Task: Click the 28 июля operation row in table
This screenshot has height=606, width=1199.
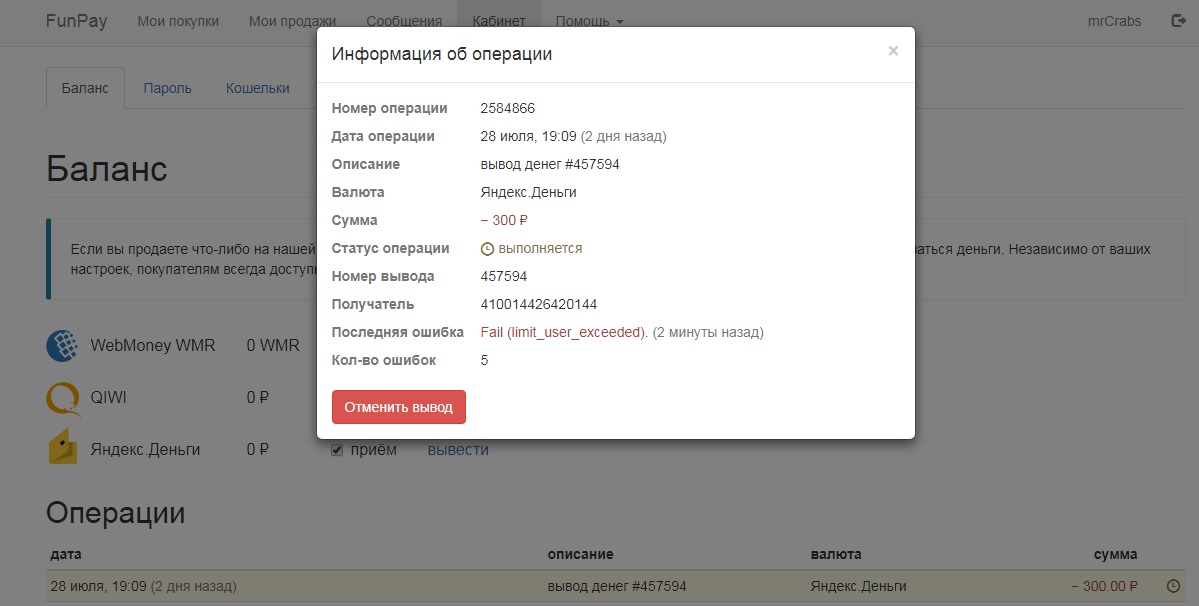Action: (x=616, y=586)
